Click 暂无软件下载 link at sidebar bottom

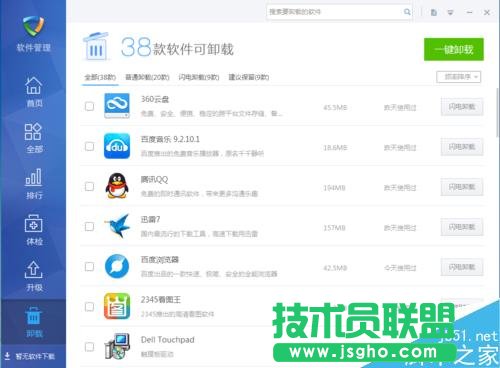(35, 356)
